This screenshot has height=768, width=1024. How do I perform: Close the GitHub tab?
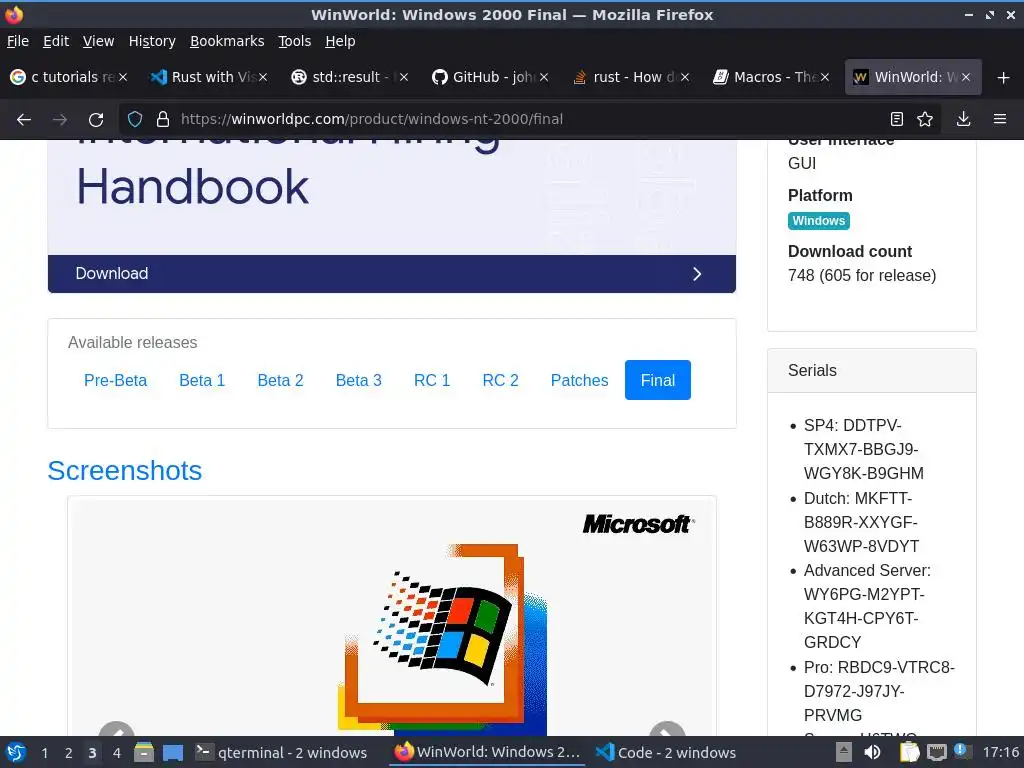click(544, 77)
